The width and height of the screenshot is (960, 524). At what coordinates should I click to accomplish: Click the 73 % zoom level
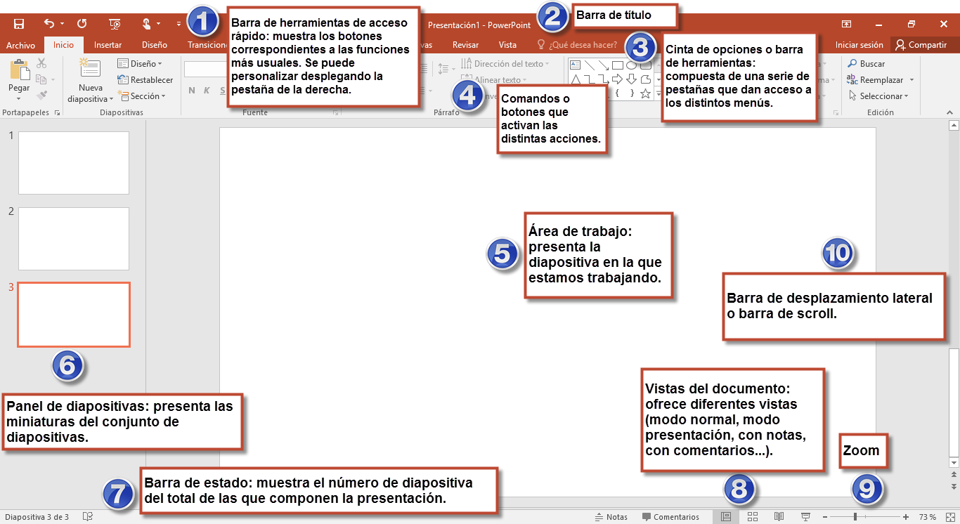coord(928,517)
